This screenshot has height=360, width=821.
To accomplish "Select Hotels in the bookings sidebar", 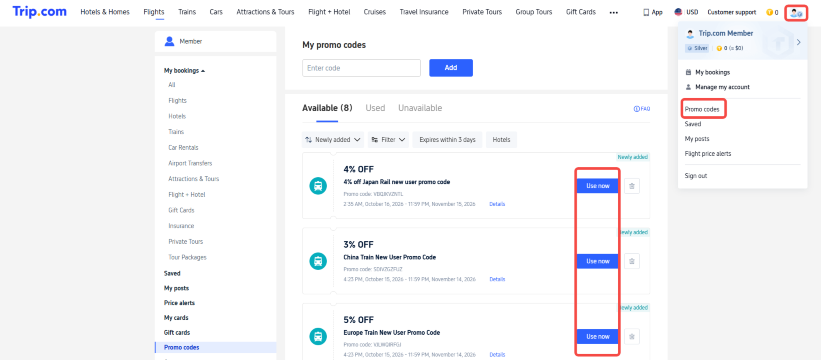I will [177, 116].
